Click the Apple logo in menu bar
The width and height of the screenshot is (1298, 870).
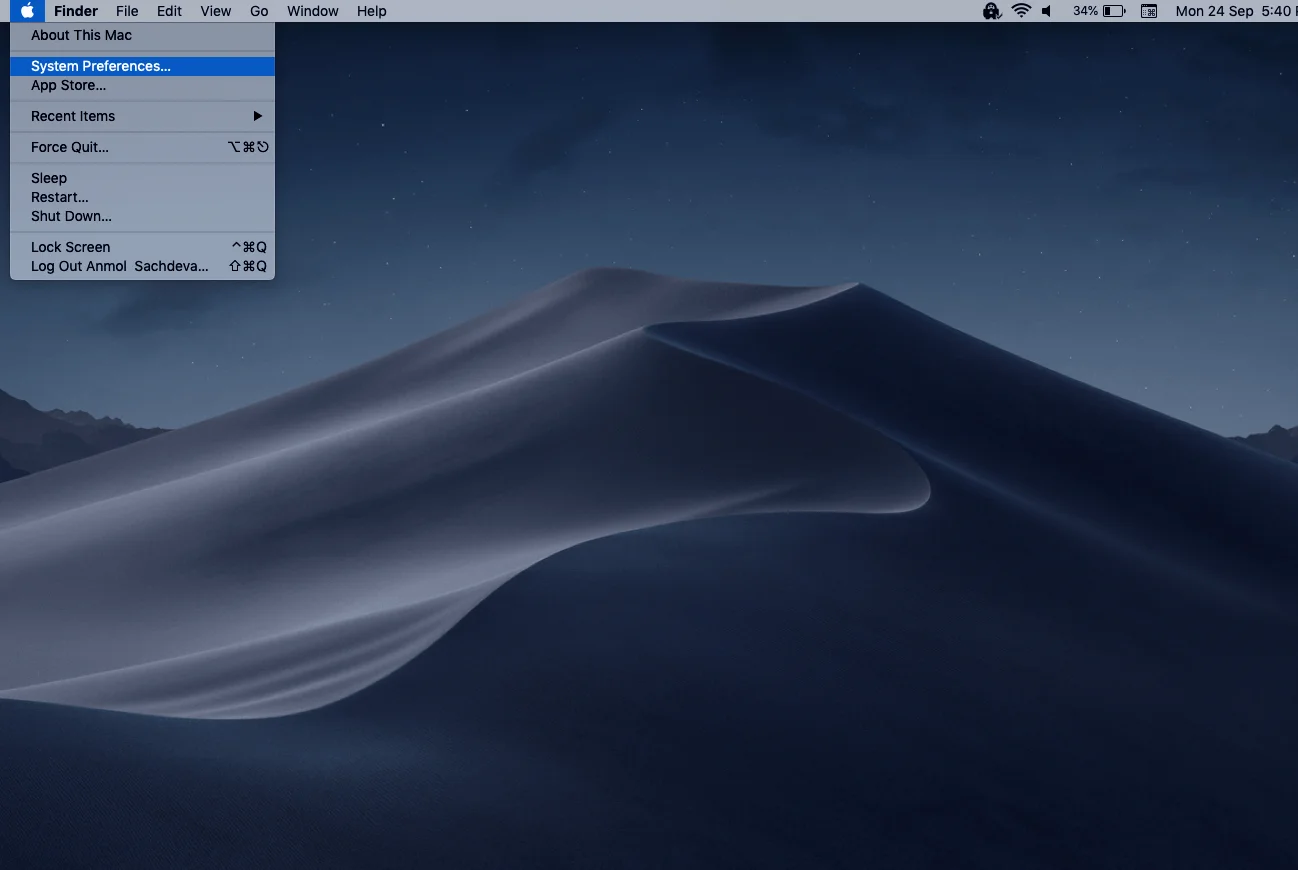click(x=28, y=11)
